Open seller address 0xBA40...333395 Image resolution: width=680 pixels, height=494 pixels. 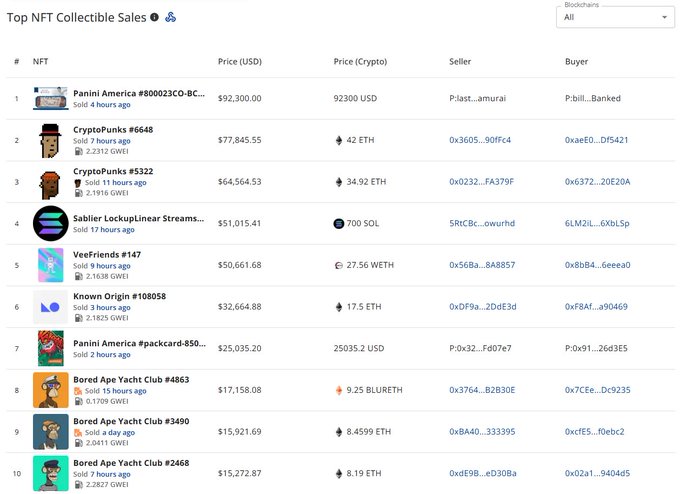pos(482,432)
